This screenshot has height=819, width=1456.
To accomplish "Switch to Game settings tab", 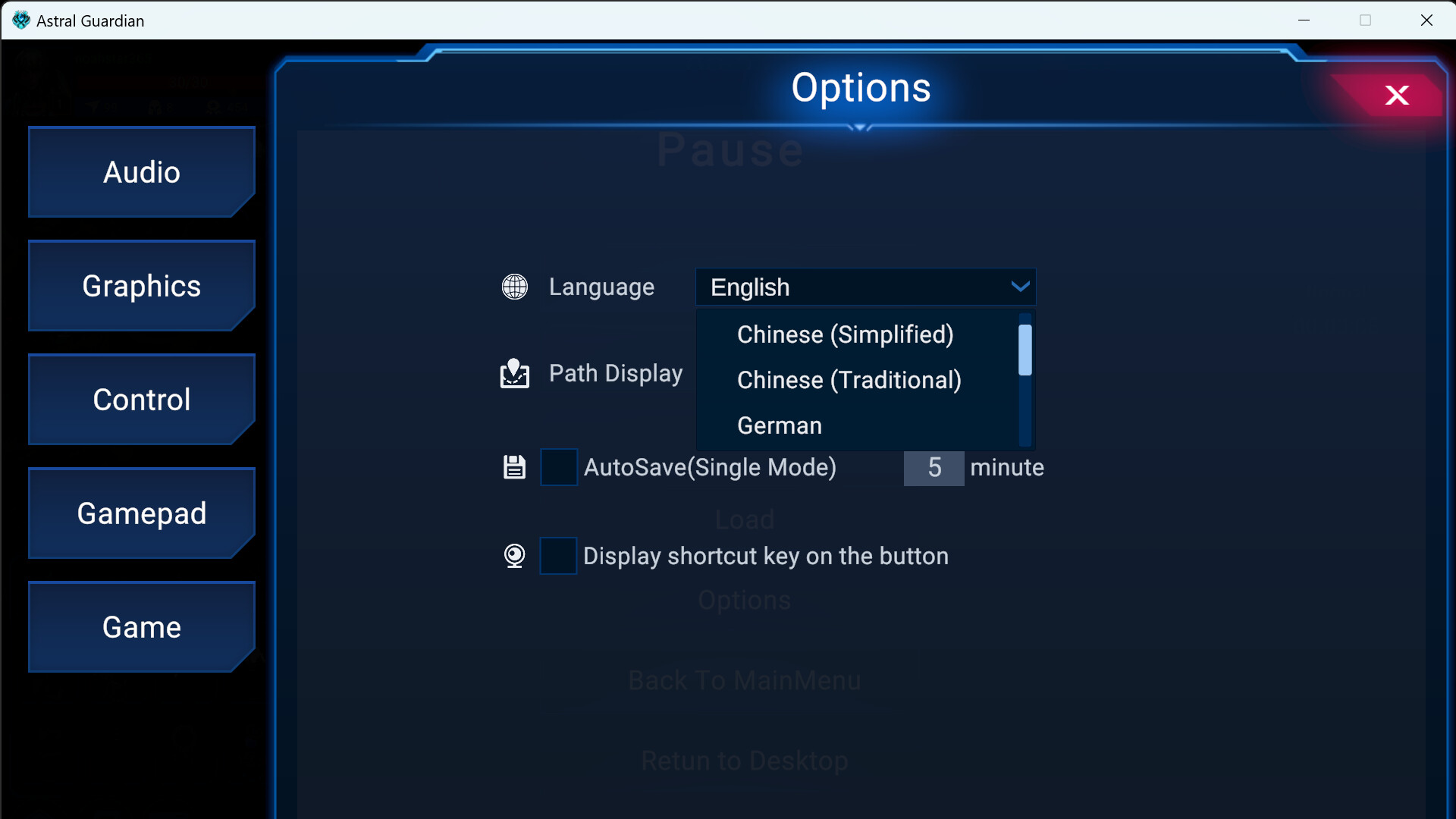I will pyautogui.click(x=141, y=627).
